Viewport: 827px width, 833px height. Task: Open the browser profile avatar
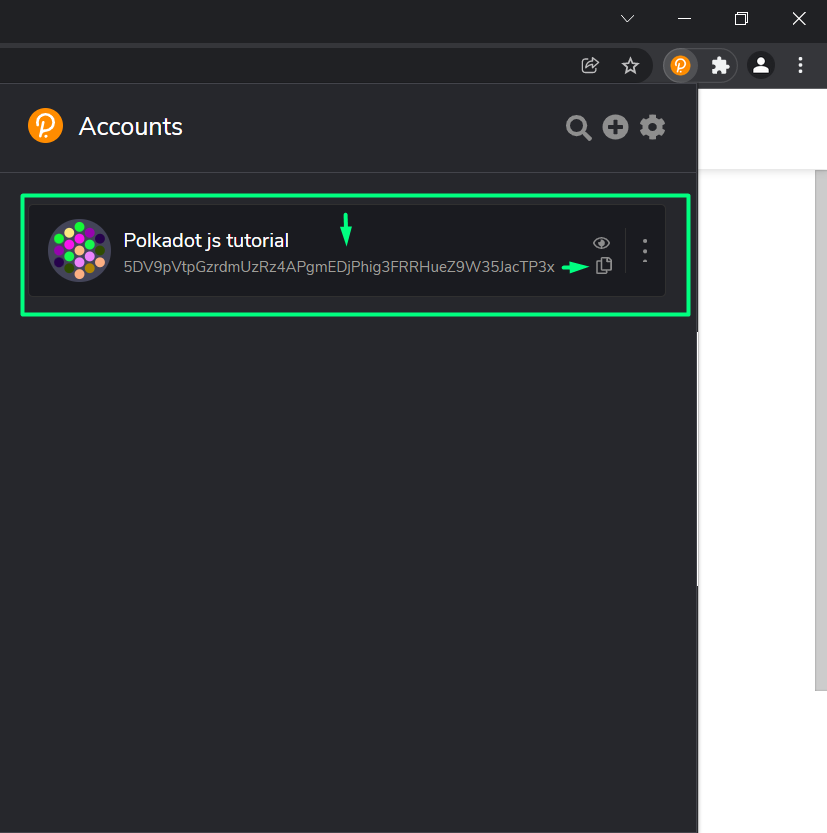click(760, 65)
